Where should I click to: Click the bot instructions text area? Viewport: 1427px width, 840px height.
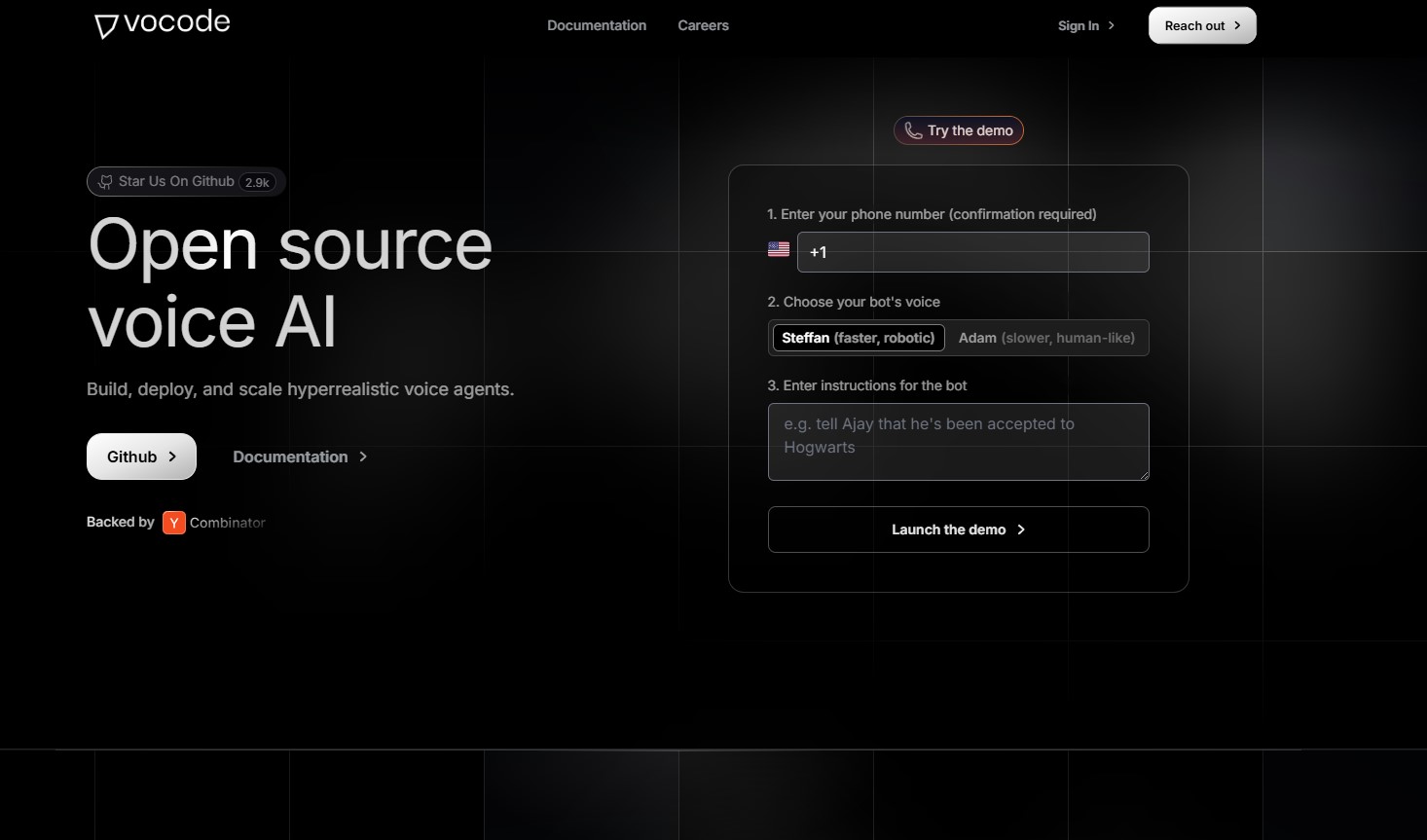[x=958, y=441]
